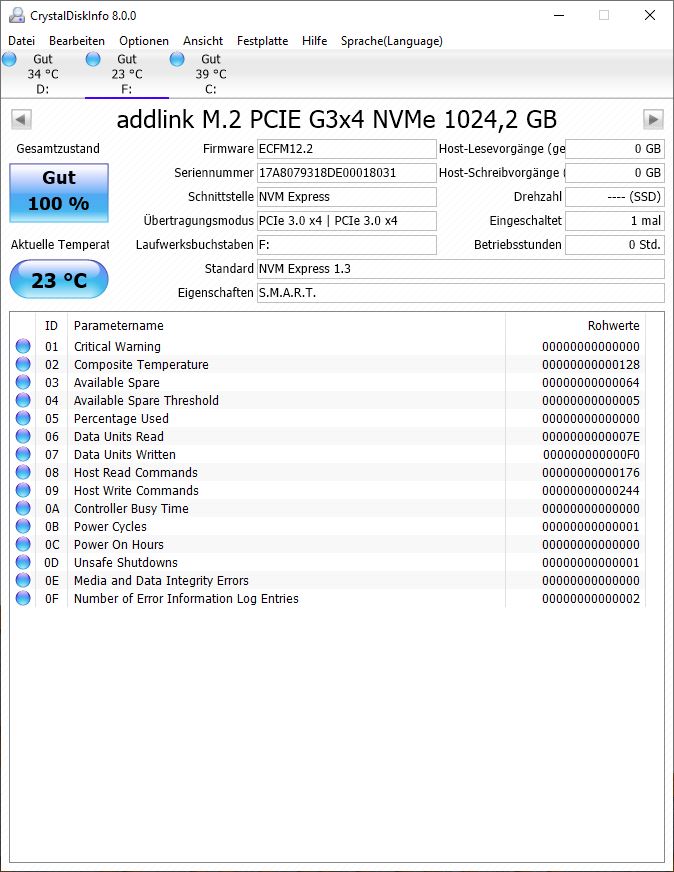
Task: Select the F: drive tab at 23 °C
Action: 127,74
